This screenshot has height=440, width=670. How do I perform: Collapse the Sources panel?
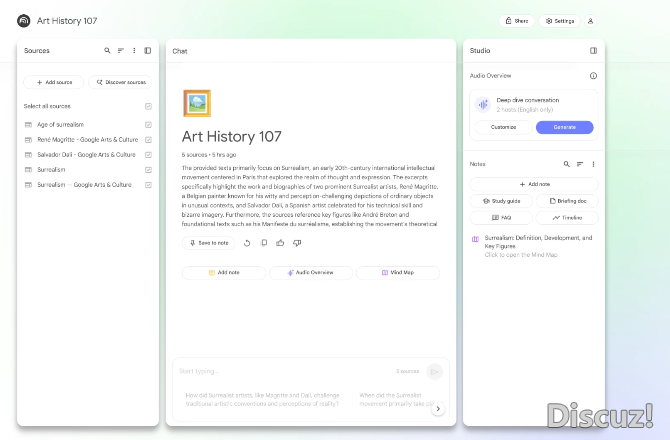[x=148, y=50]
